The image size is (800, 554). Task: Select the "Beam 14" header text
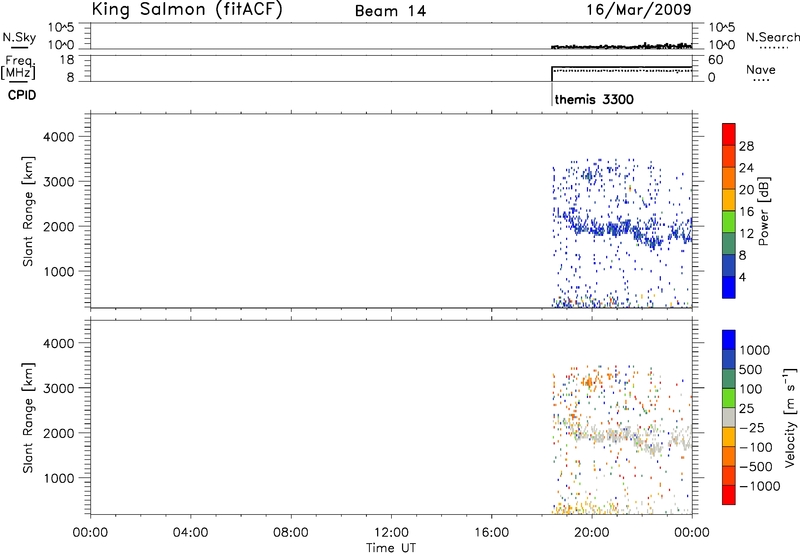tap(390, 11)
